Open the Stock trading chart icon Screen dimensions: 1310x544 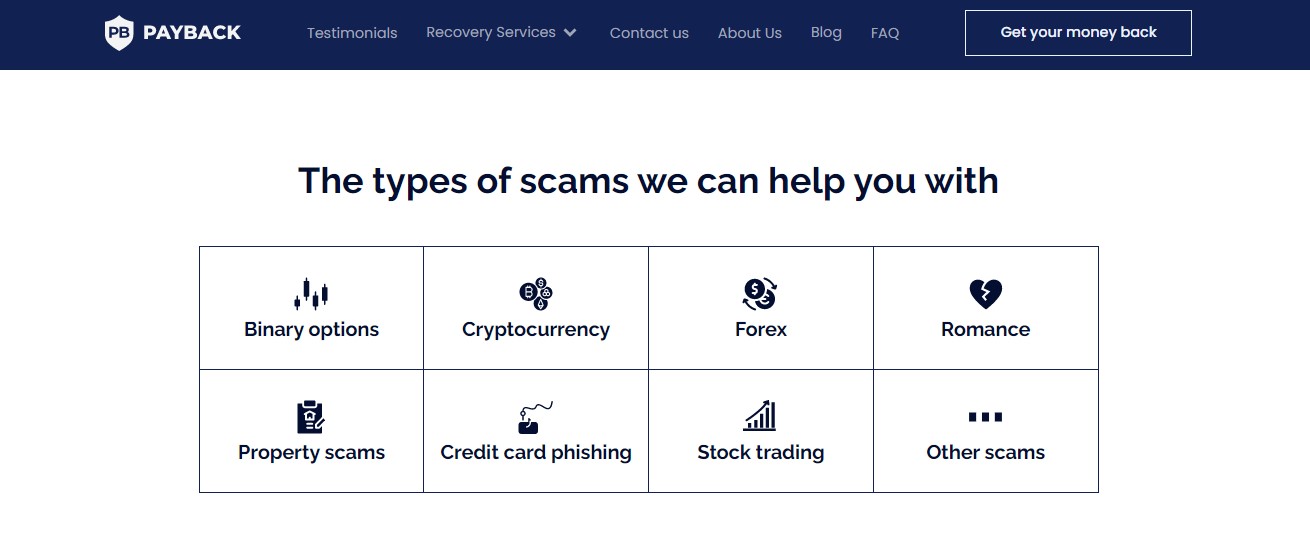tap(760, 416)
